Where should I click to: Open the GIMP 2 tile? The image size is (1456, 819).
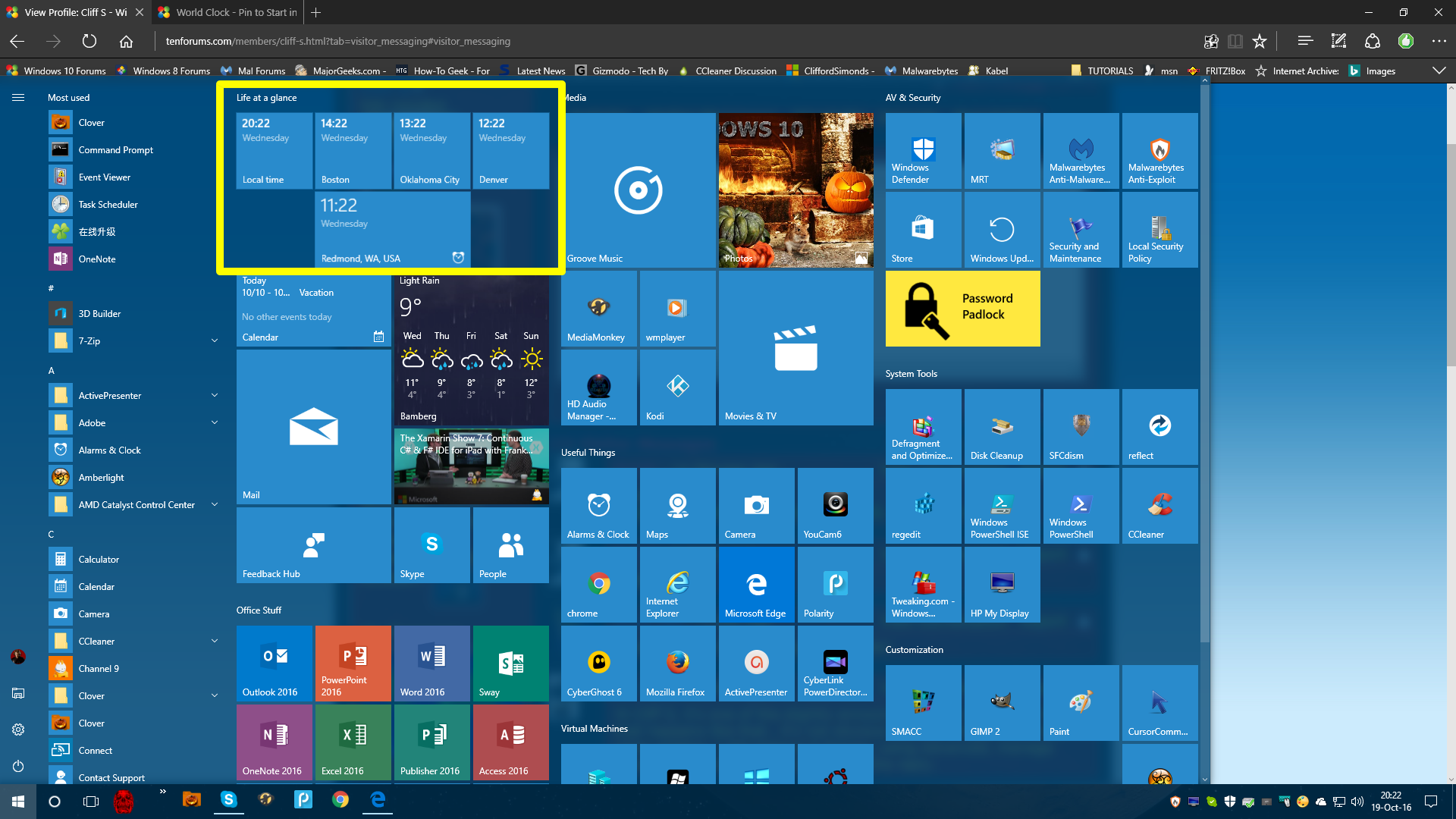pyautogui.click(x=1002, y=703)
